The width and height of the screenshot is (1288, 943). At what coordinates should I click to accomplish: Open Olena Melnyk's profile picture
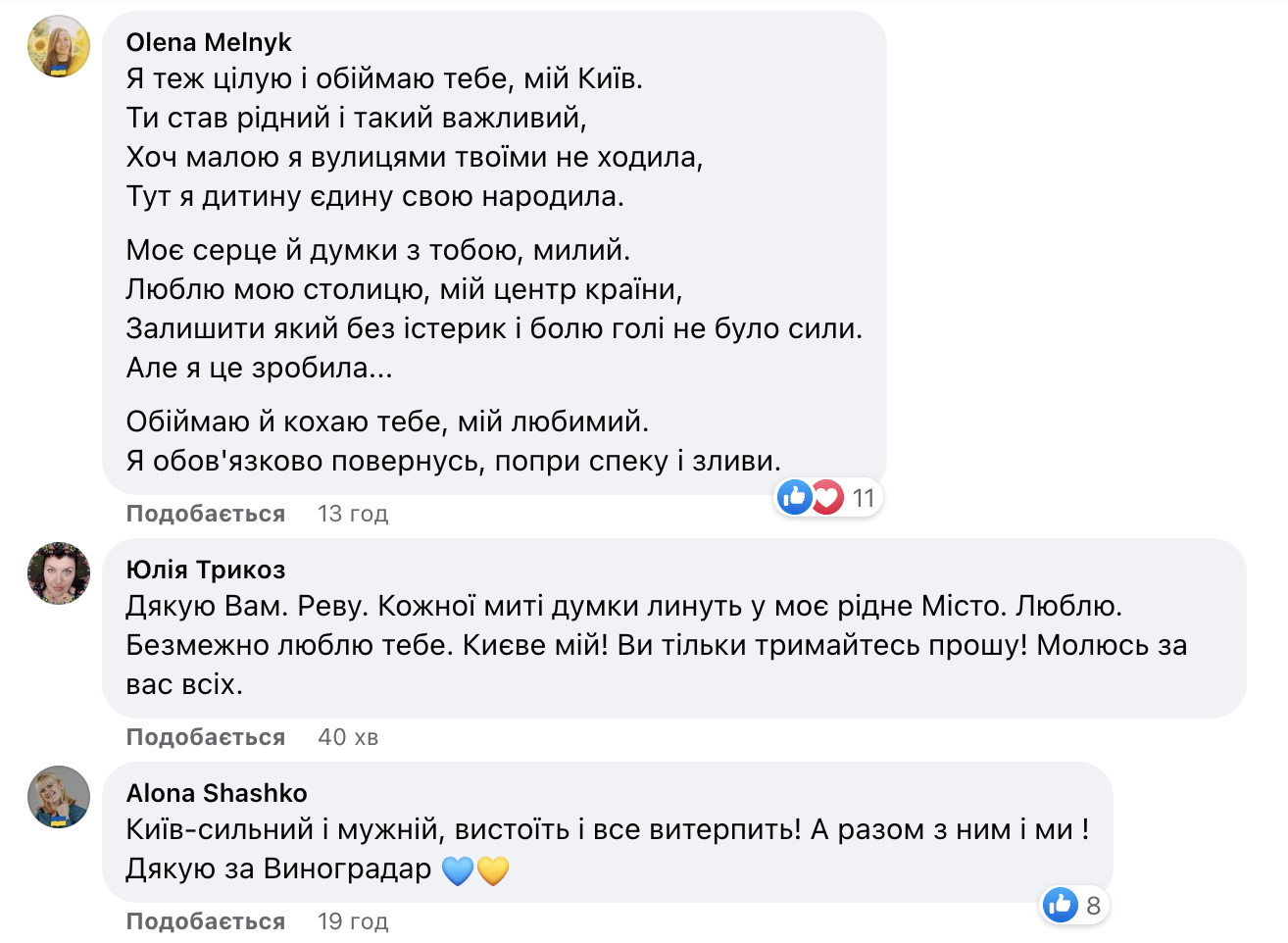pyautogui.click(x=58, y=45)
